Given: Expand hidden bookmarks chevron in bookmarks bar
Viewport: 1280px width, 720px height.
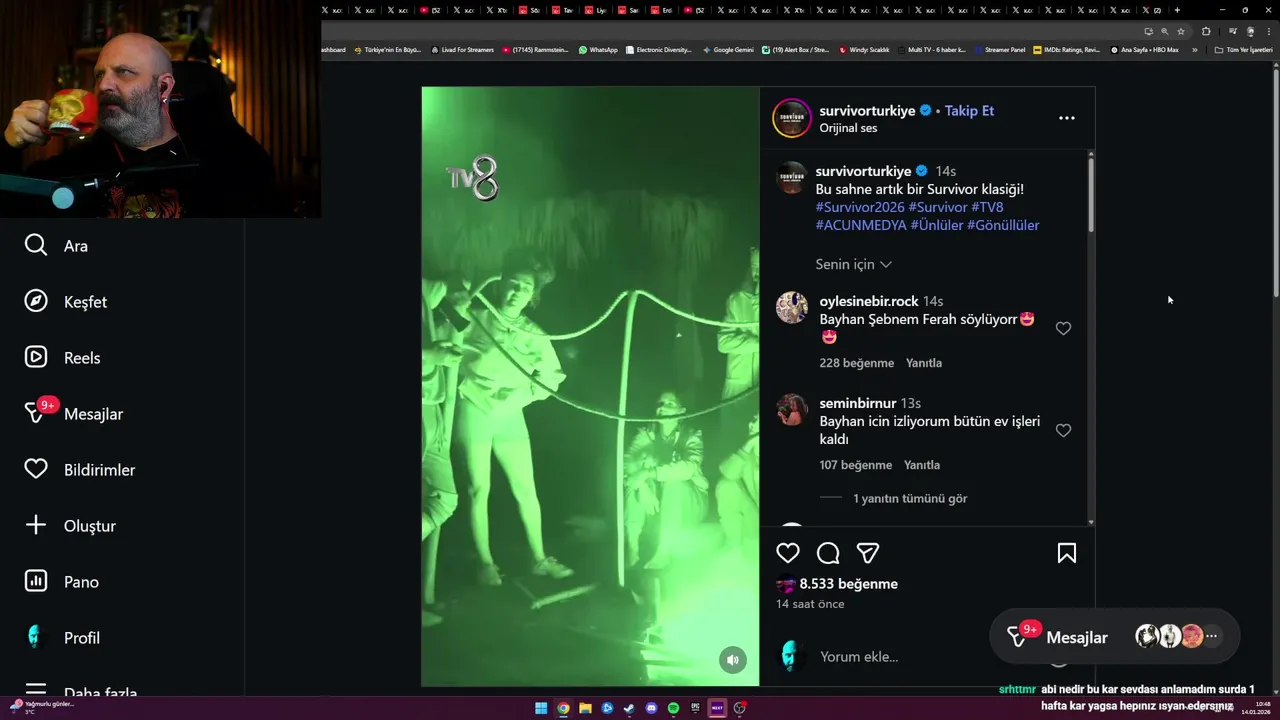Looking at the screenshot, I should pyautogui.click(x=1194, y=49).
